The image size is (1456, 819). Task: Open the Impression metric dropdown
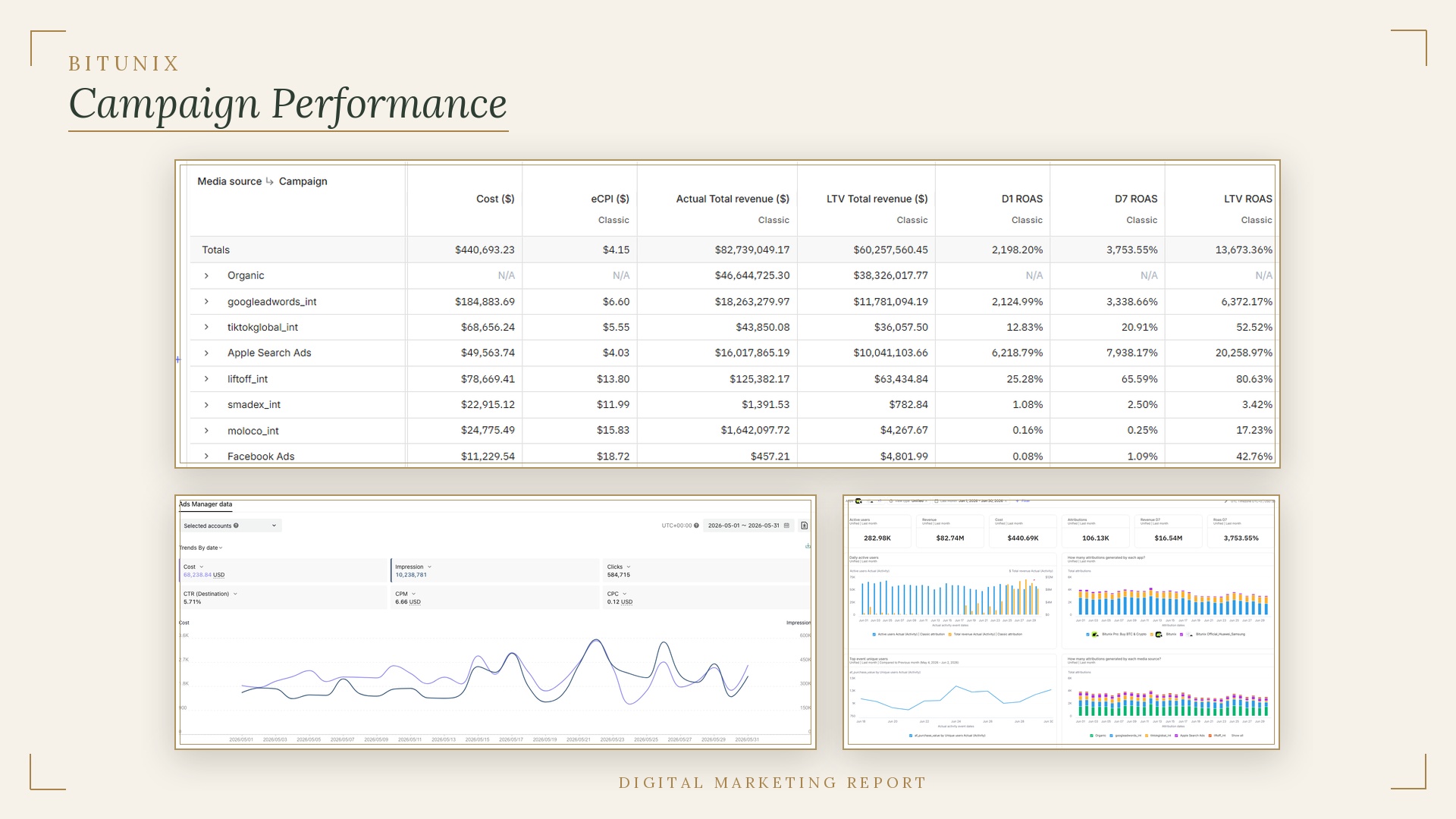tap(429, 566)
